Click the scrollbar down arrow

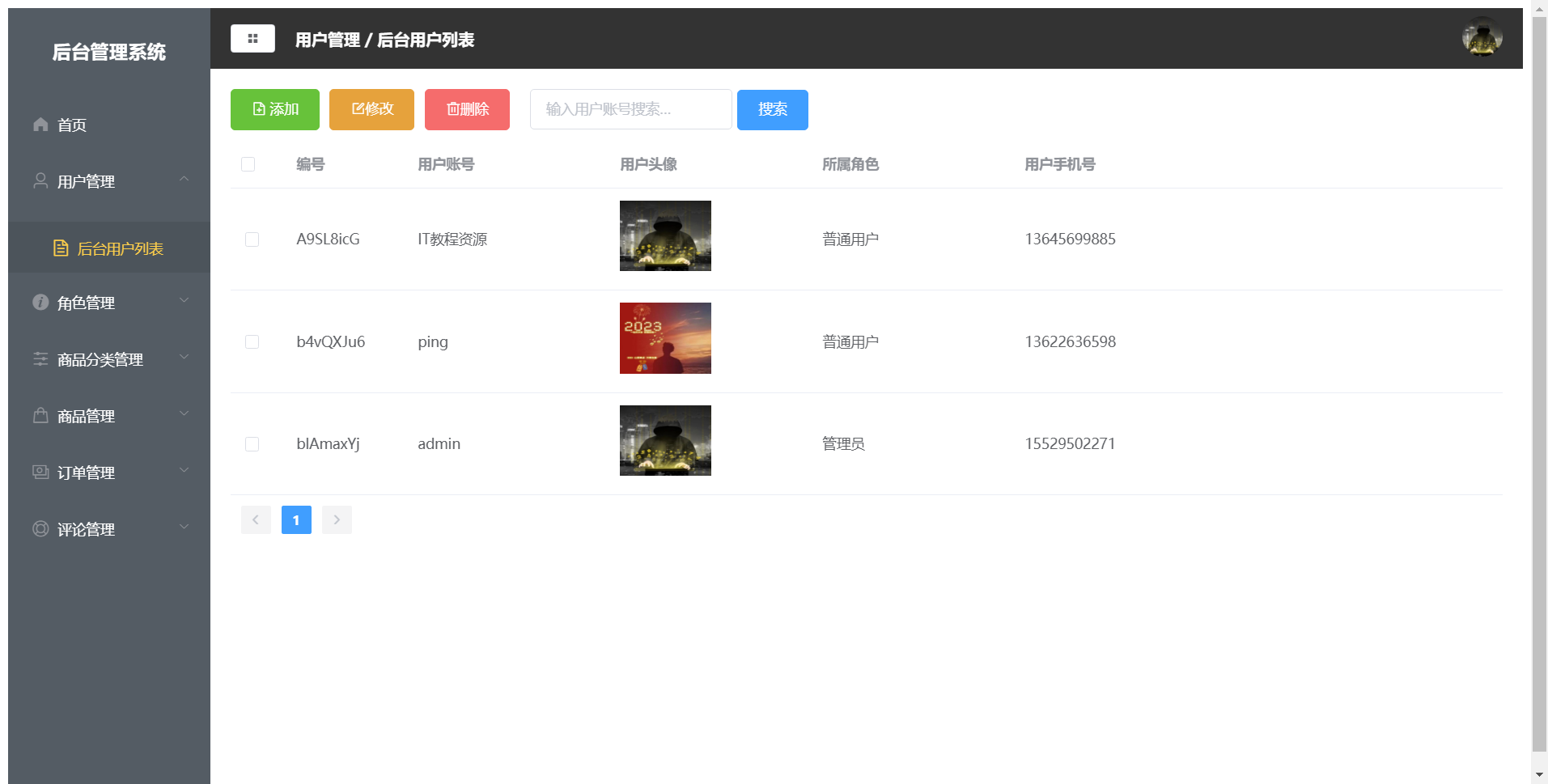point(1539,774)
